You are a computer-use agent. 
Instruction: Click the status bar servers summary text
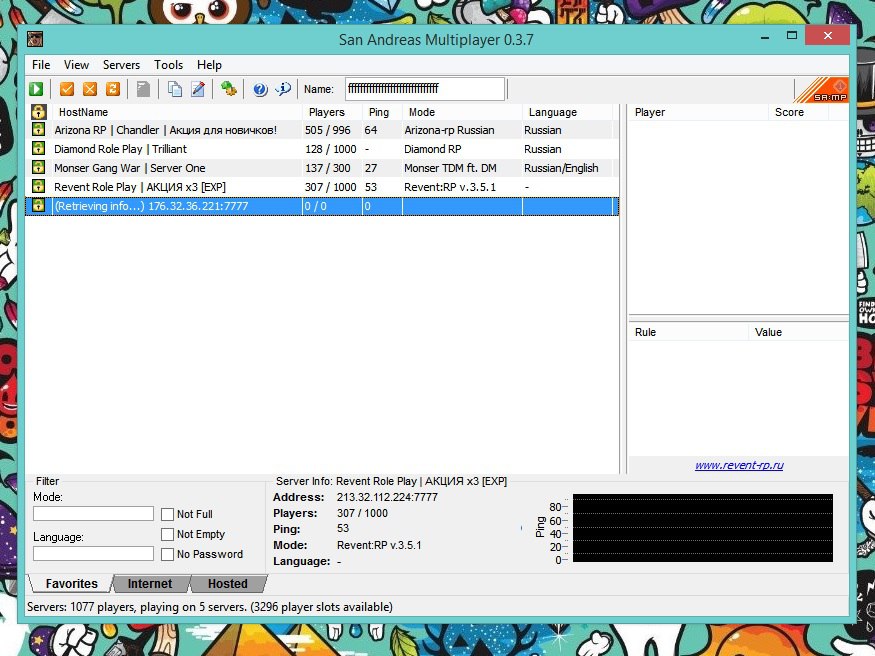coord(209,606)
